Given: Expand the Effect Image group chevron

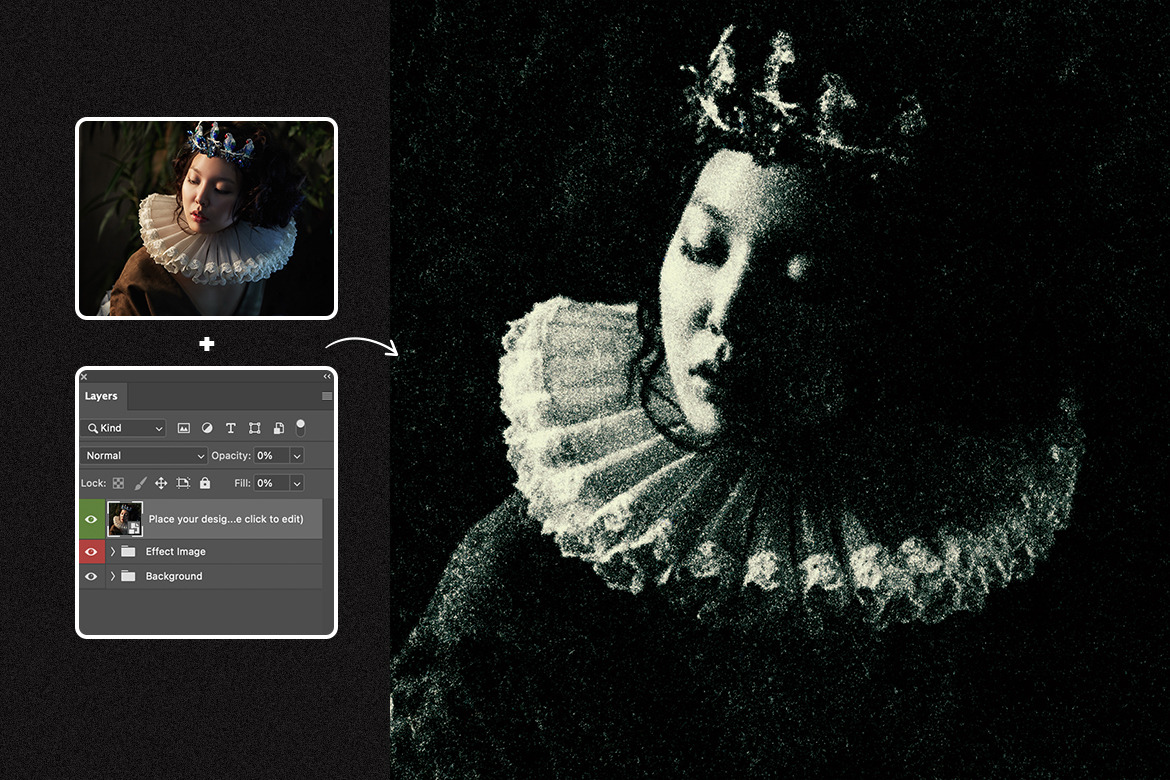Looking at the screenshot, I should [x=113, y=552].
